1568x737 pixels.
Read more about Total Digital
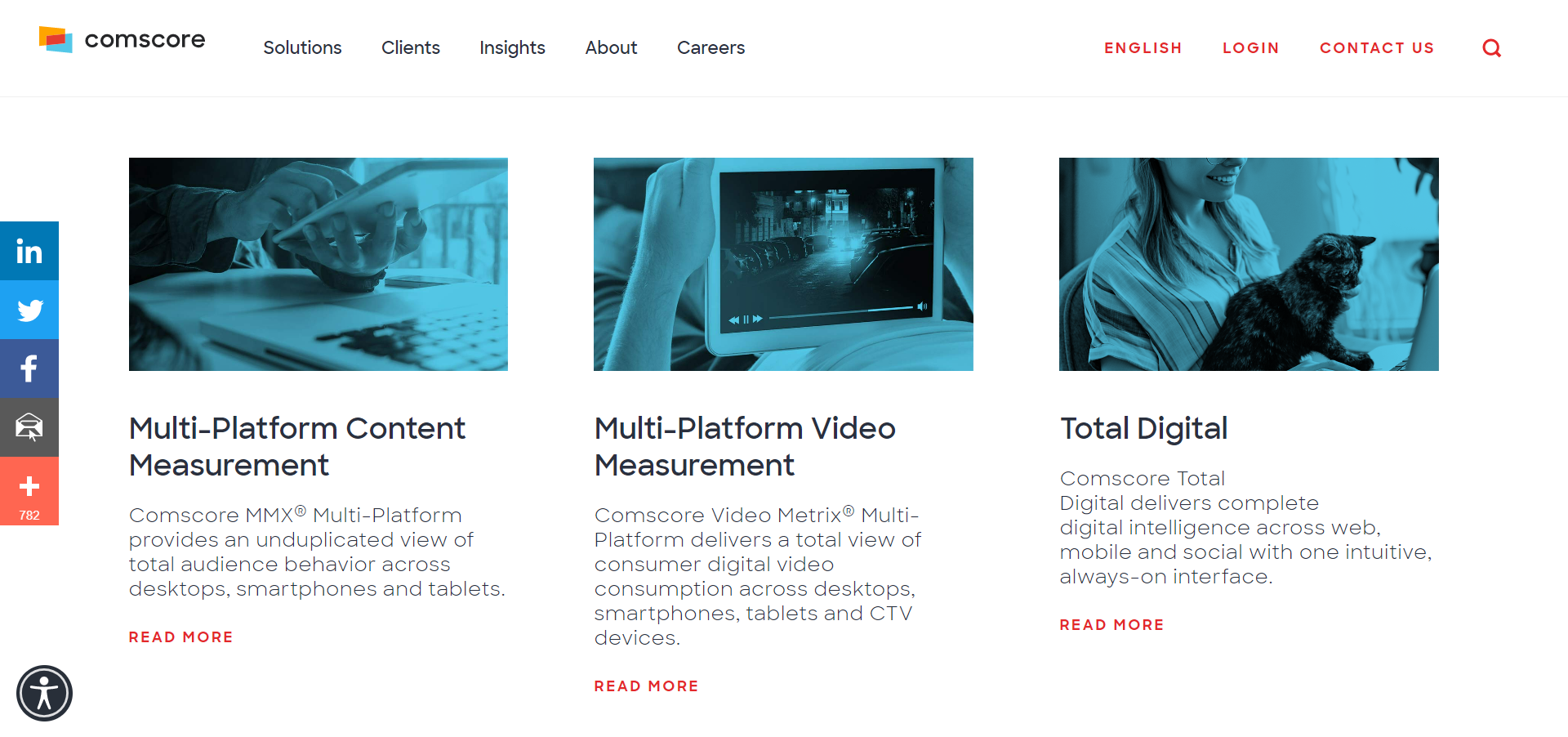coord(1111,625)
